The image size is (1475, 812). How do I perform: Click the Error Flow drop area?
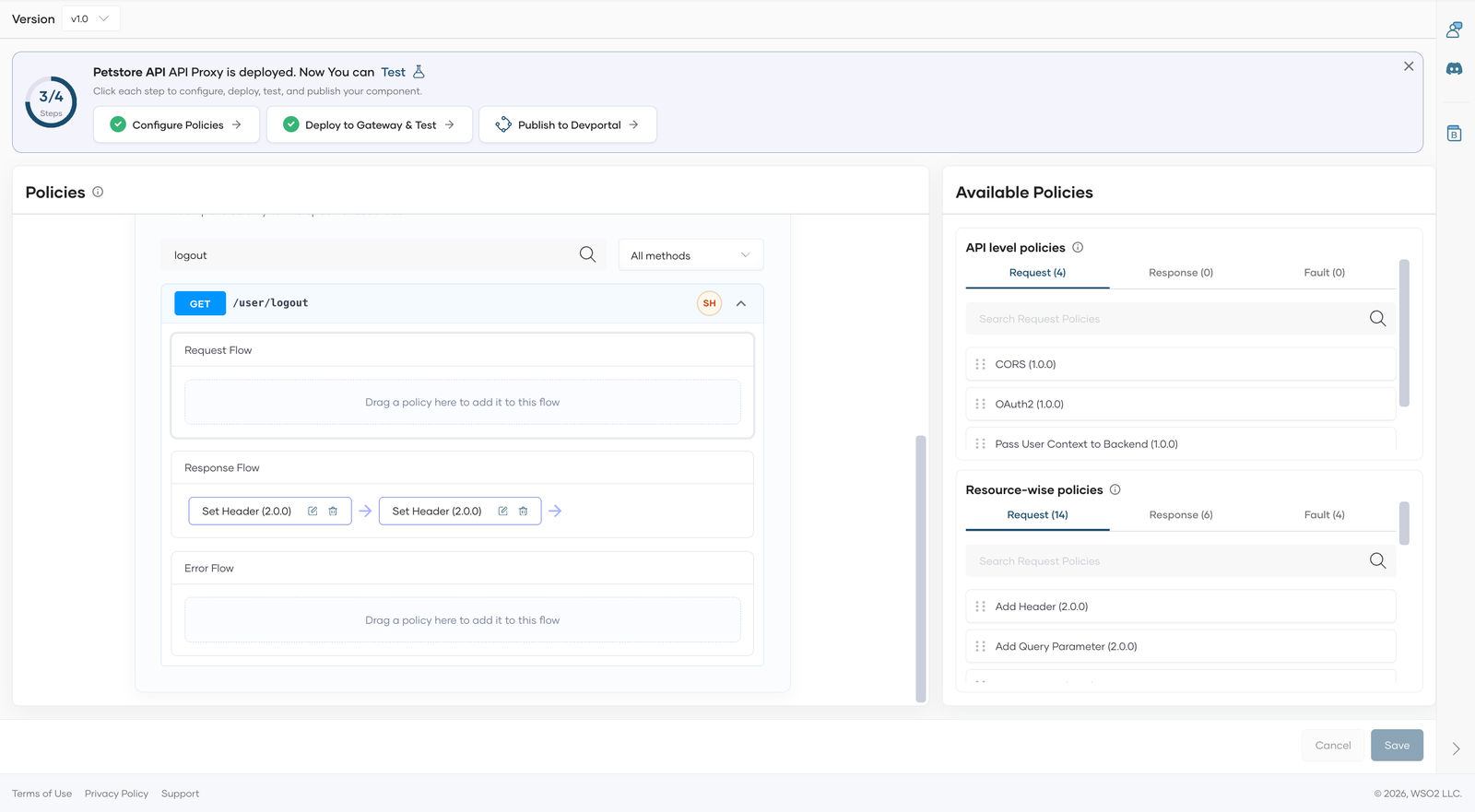pos(463,620)
